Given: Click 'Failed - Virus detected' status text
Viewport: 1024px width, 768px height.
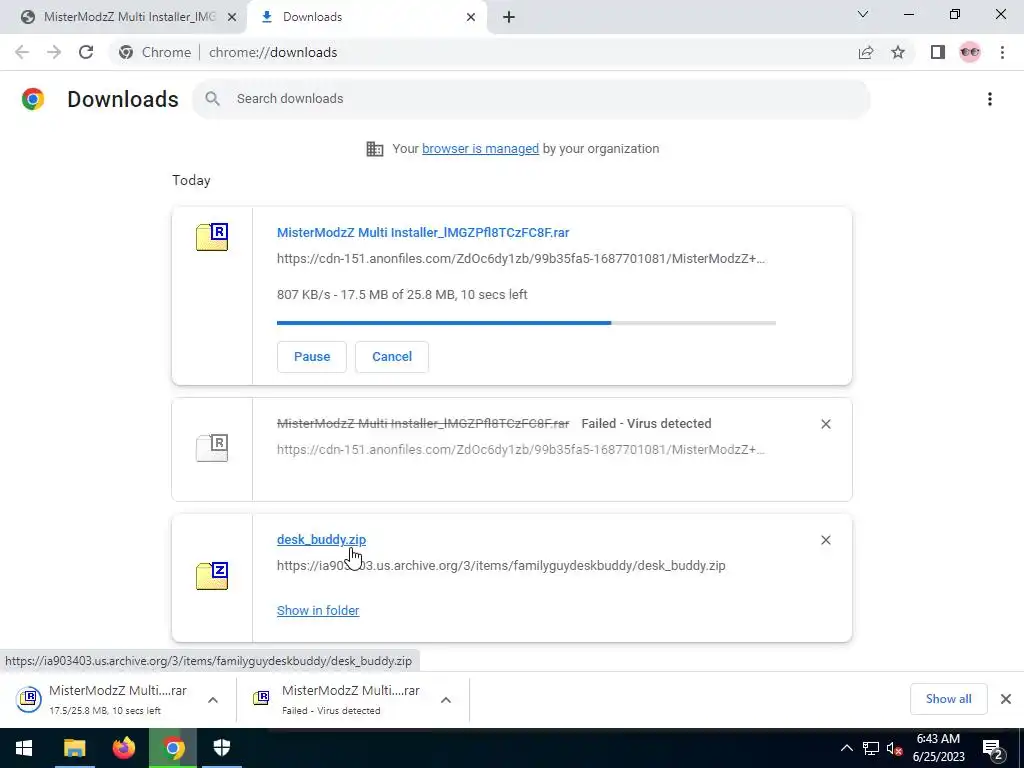Looking at the screenshot, I should point(647,424).
